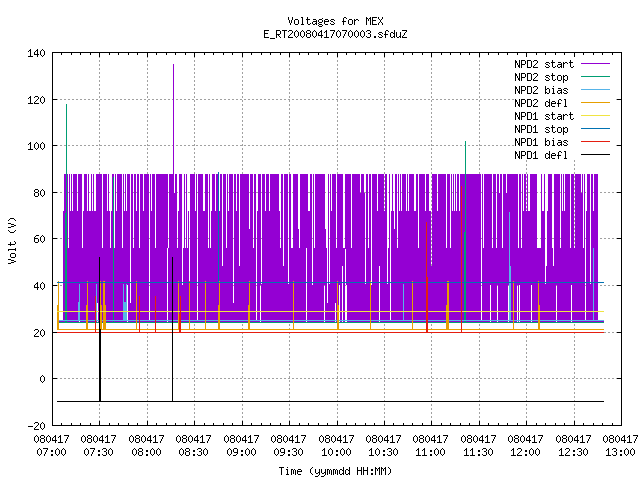Click the red NPD1 bias legend line sample
This screenshot has width=640, height=480.
595,142
